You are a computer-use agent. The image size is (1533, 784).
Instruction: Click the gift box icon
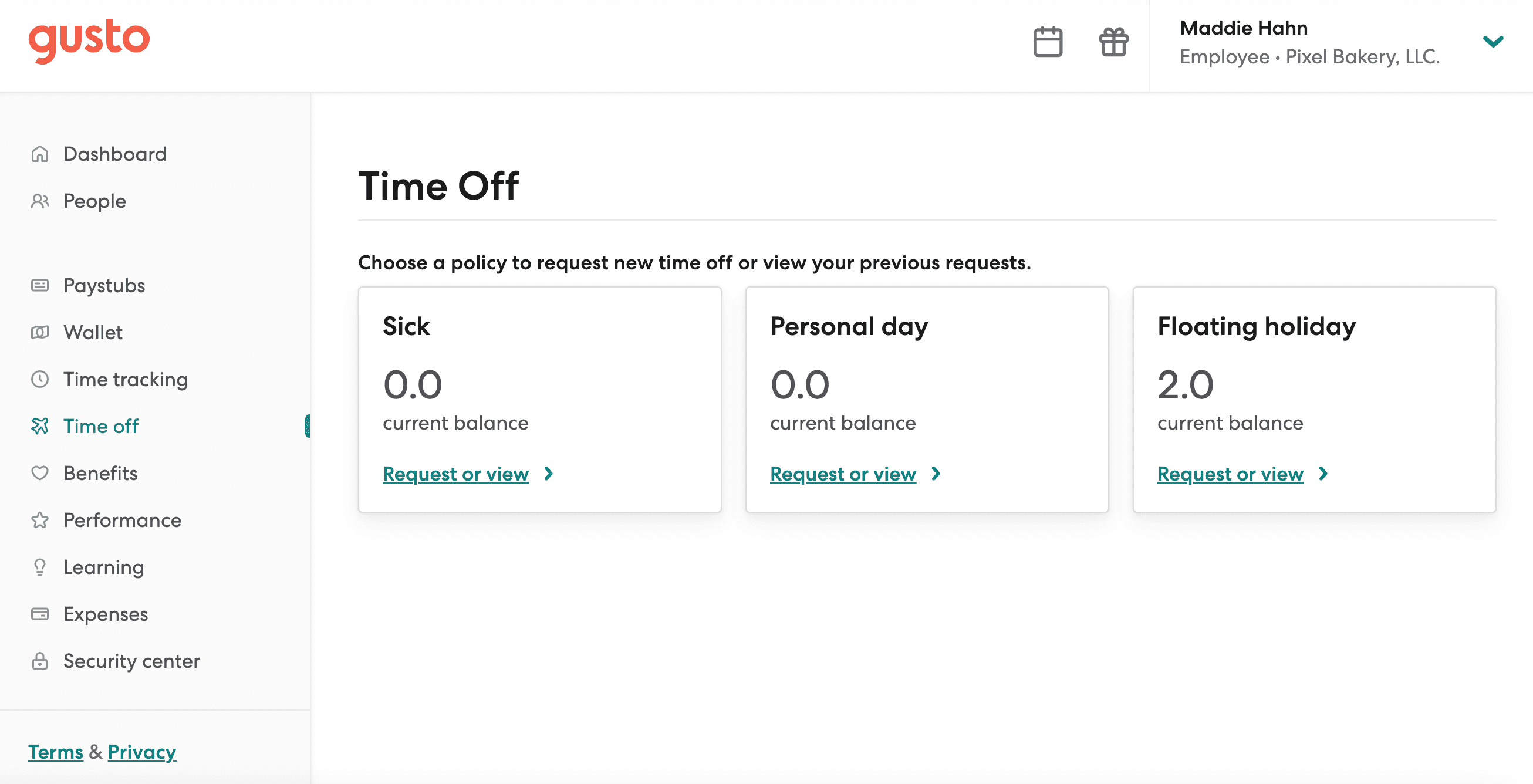pyautogui.click(x=1113, y=42)
